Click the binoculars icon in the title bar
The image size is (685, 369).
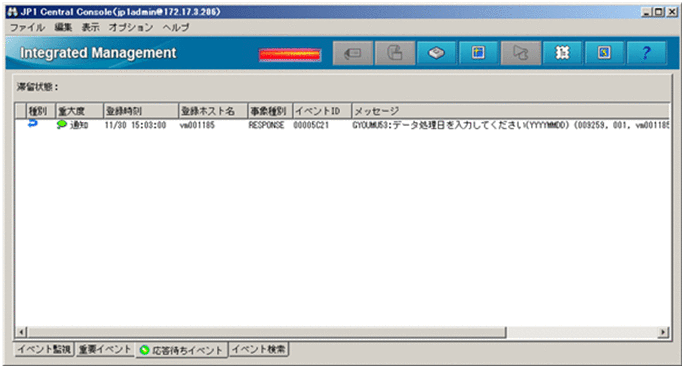pos(12,12)
